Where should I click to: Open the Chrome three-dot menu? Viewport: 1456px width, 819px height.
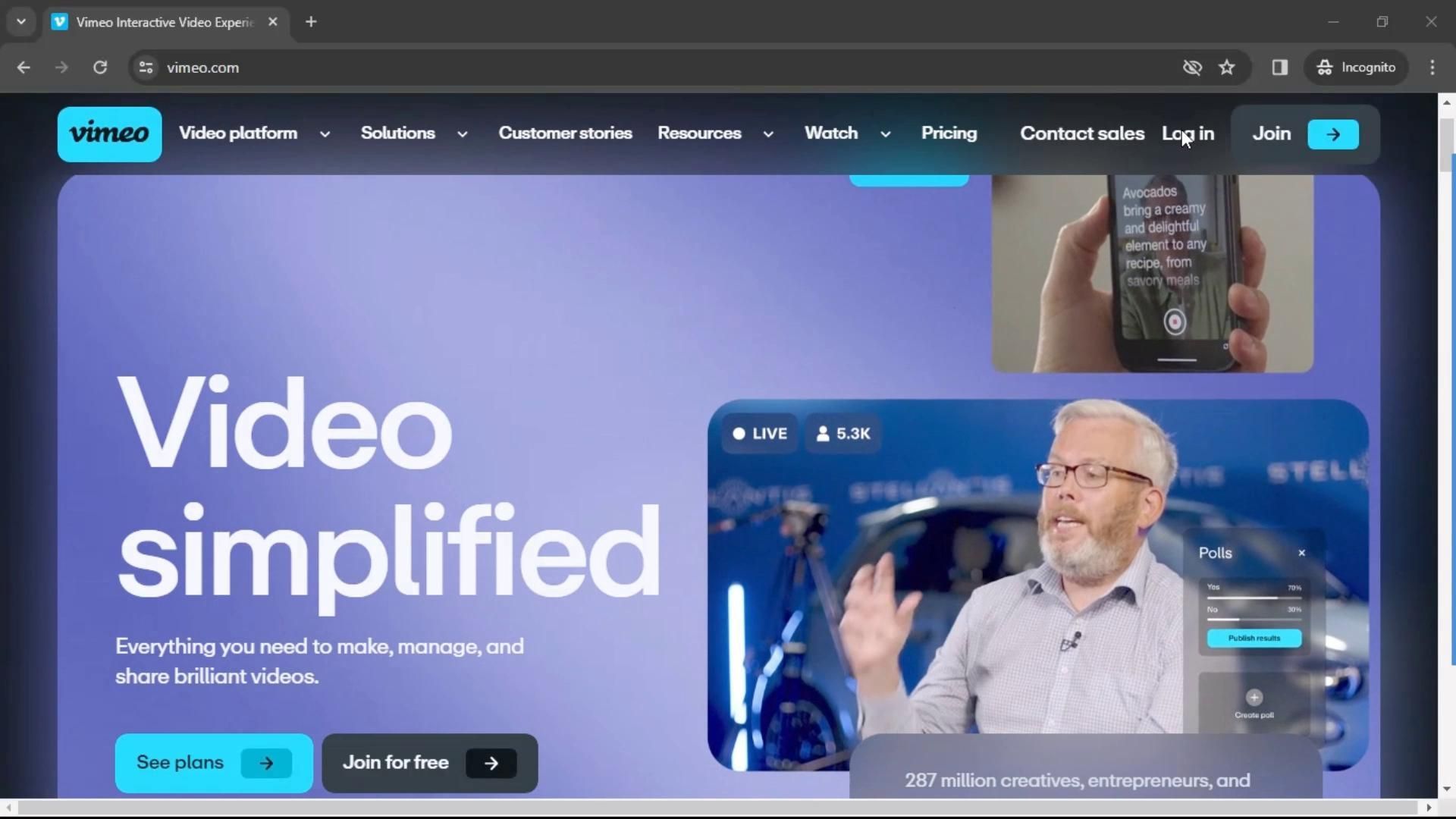point(1432,67)
